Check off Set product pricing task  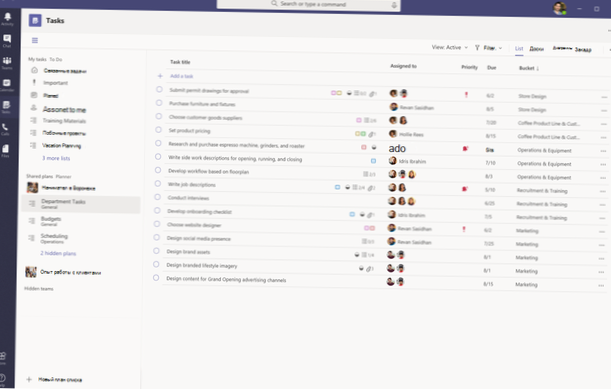(x=158, y=130)
